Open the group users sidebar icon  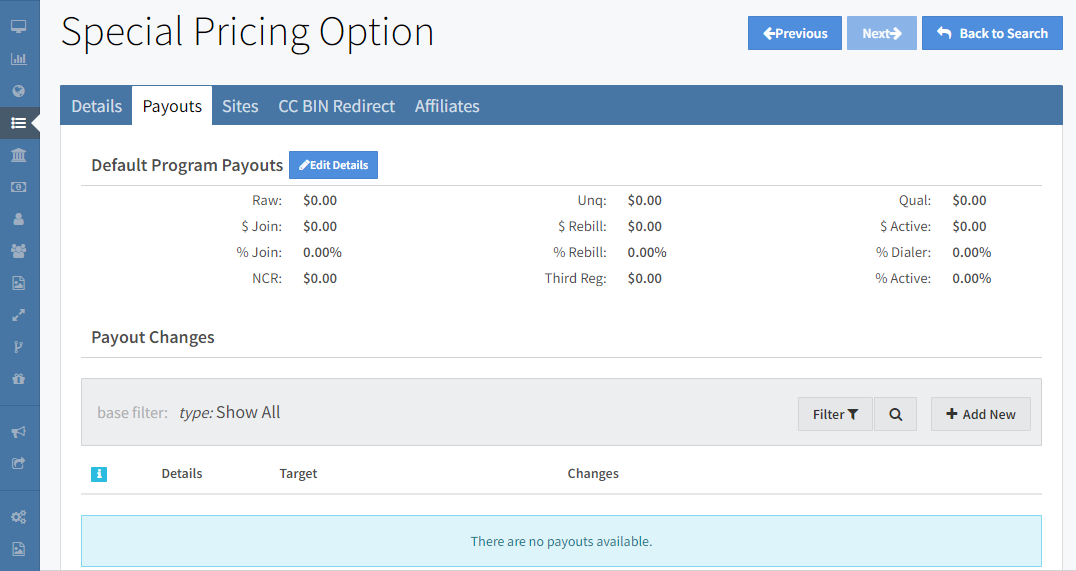coord(18,251)
